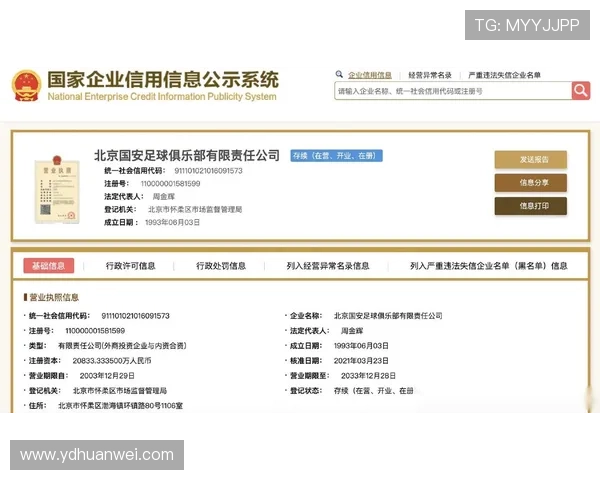Switch to the 基础信息 tab
This screenshot has width=600, height=480.
pyautogui.click(x=49, y=266)
